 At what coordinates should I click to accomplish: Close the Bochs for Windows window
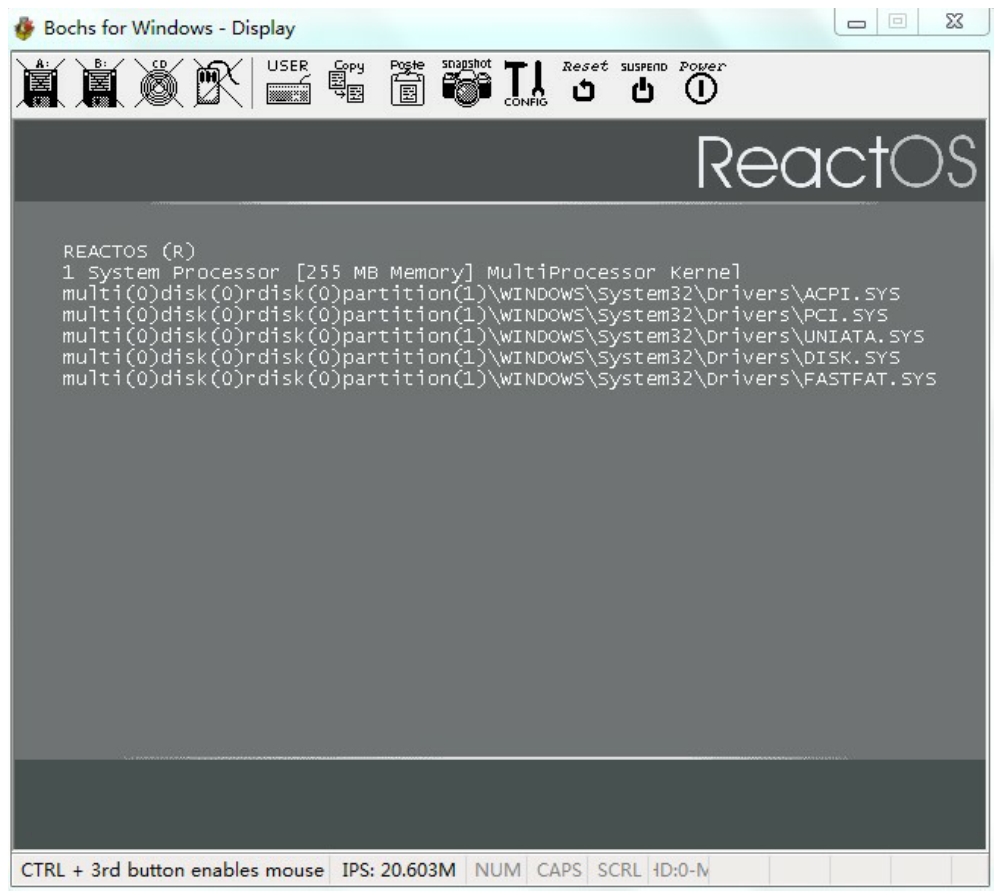tap(954, 22)
